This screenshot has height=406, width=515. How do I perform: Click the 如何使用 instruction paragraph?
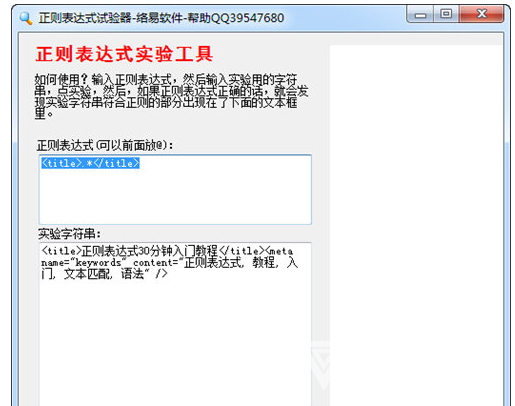tap(171, 96)
